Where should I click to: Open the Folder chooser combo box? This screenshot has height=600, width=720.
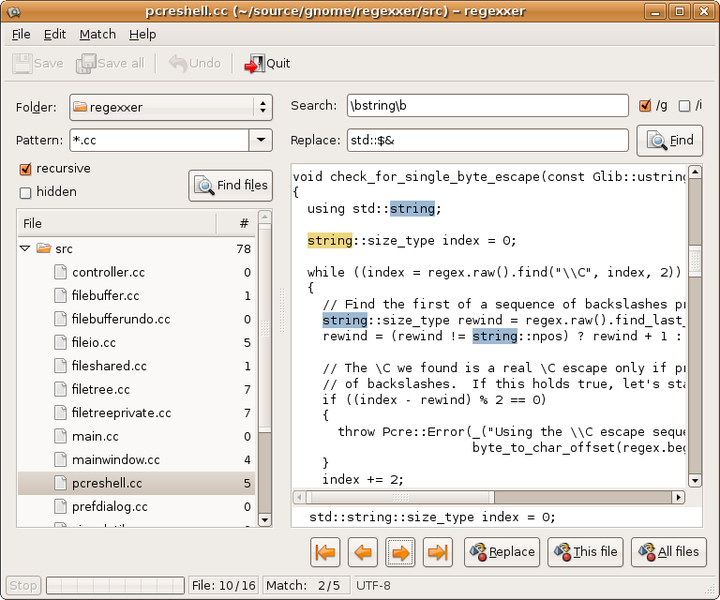(171, 107)
